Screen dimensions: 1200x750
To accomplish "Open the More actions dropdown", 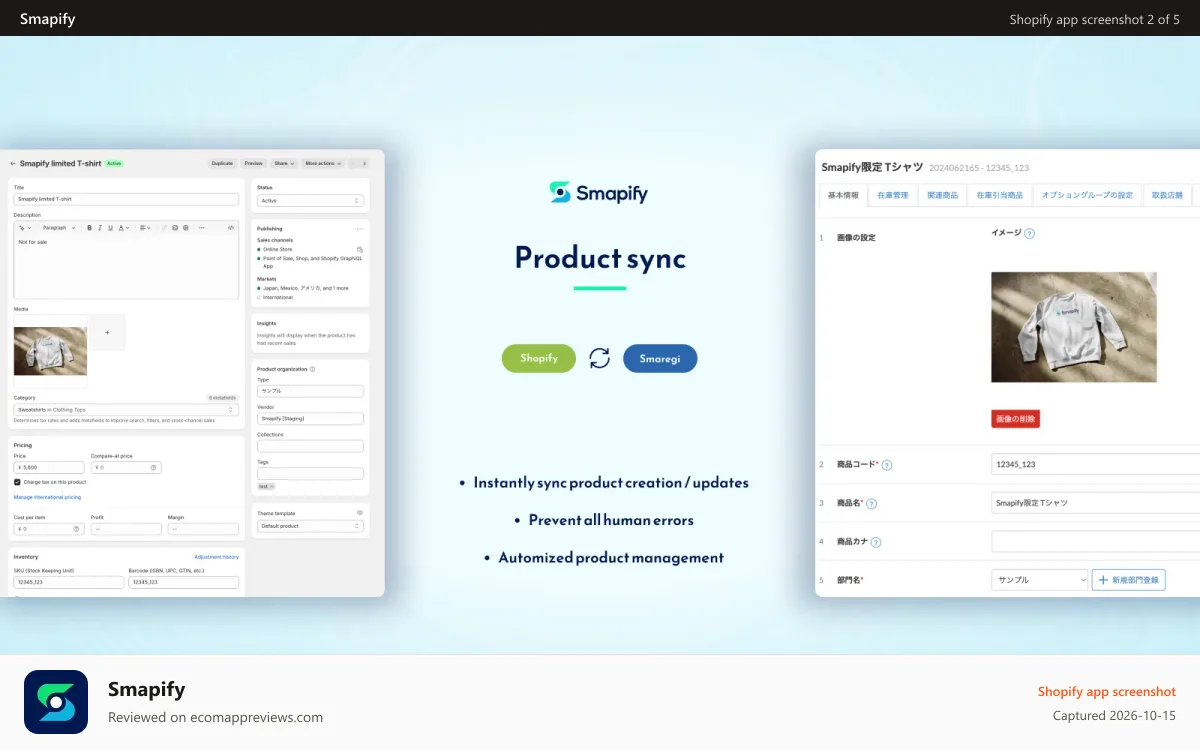I will (323, 163).
